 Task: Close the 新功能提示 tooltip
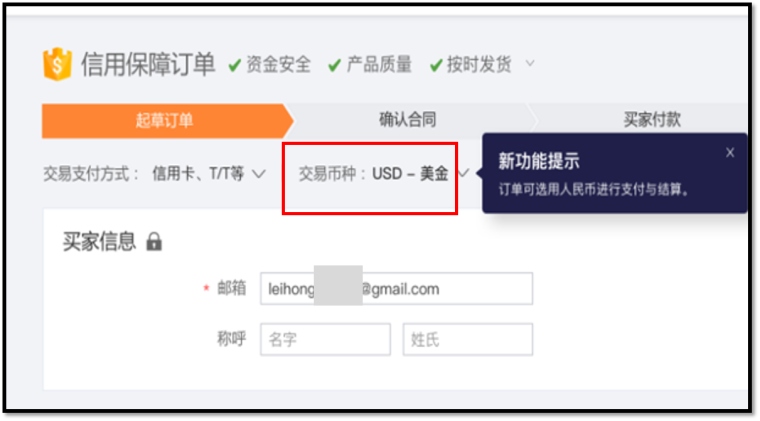point(729,153)
